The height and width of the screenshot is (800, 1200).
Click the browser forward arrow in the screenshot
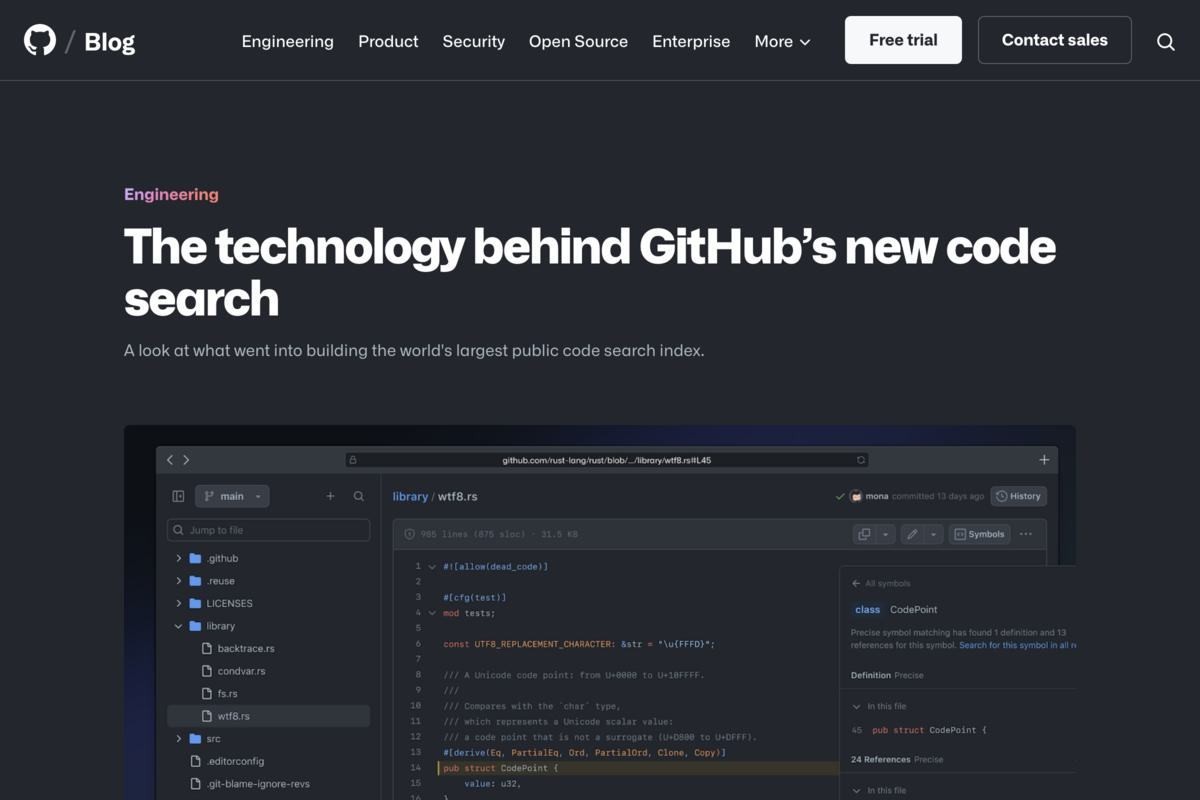186,460
